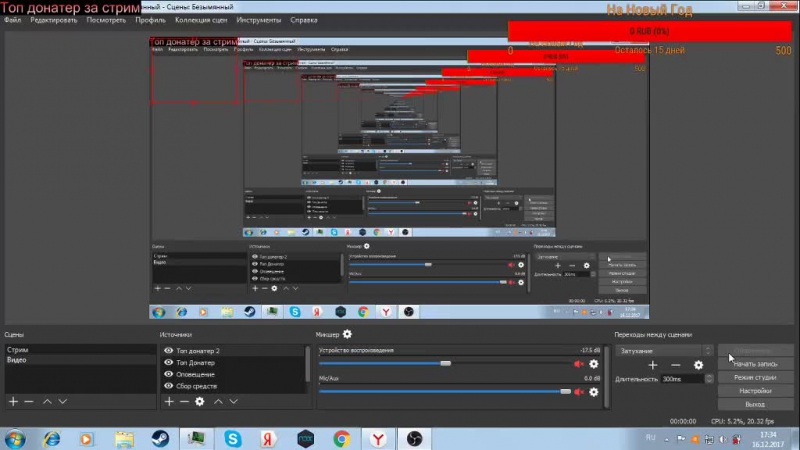Hide the Сбор средств source

(168, 386)
